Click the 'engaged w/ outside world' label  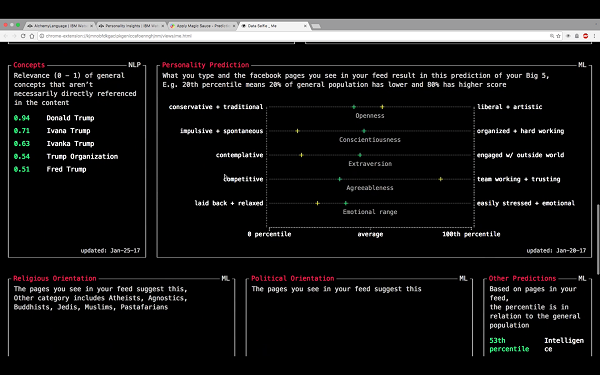pyautogui.click(x=520, y=155)
